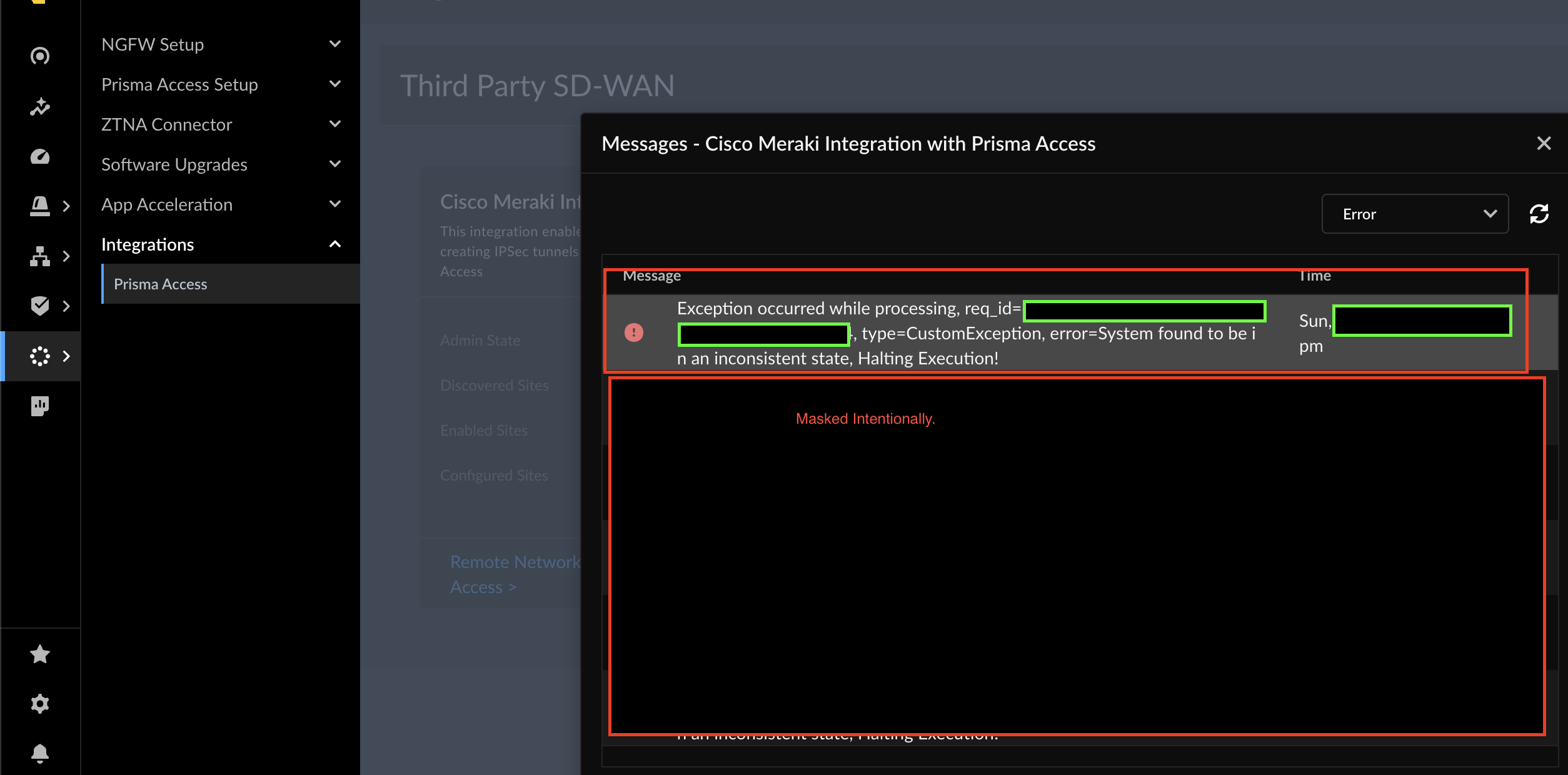Open the shield checkmark sidebar icon

point(40,306)
